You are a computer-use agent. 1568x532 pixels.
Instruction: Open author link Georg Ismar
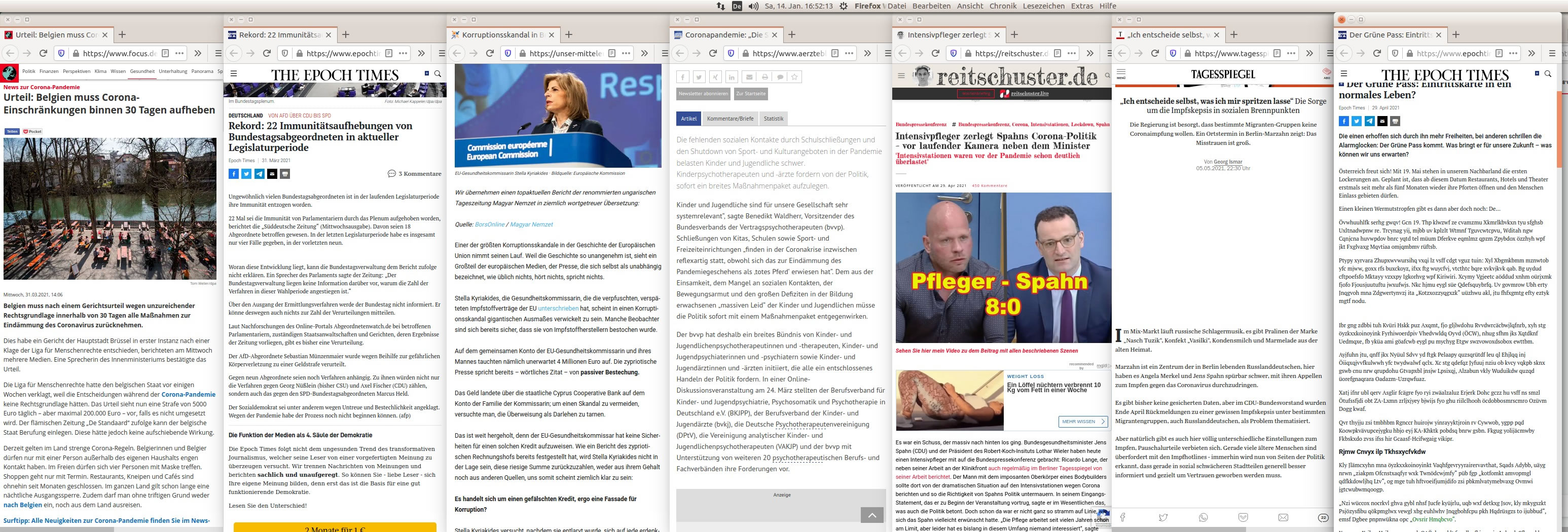pyautogui.click(x=1228, y=162)
